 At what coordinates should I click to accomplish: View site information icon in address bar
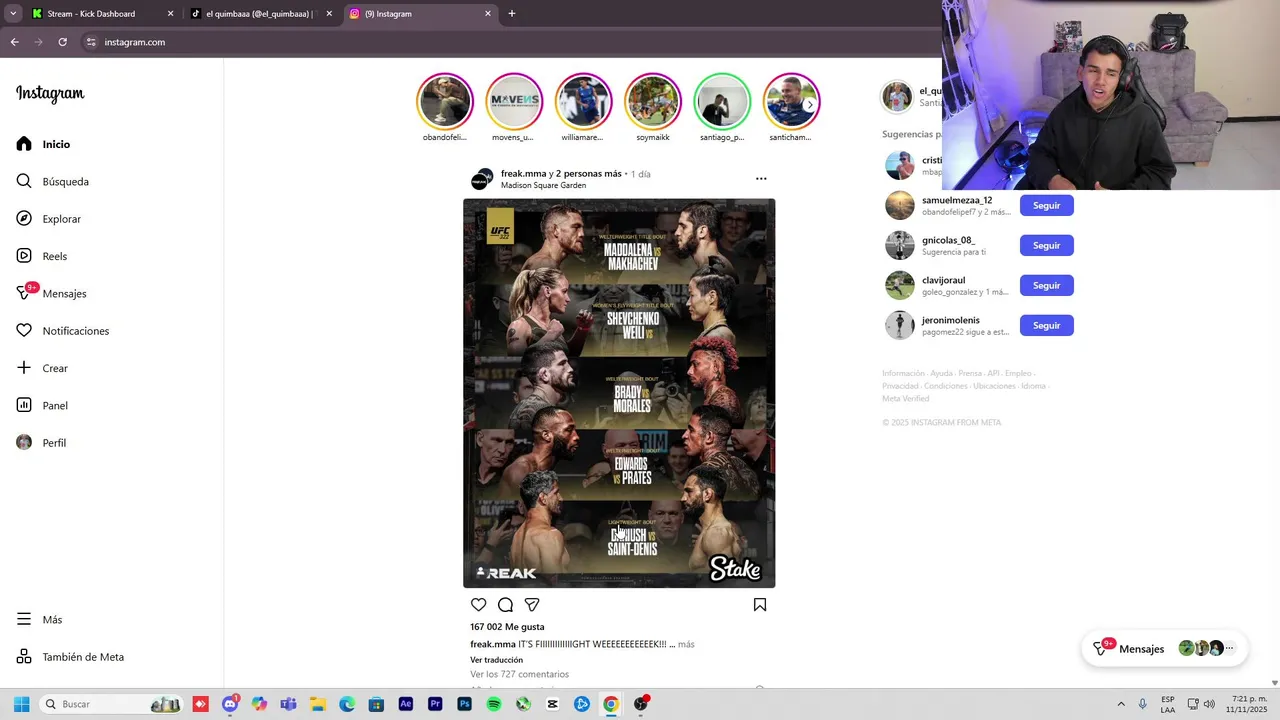91,42
